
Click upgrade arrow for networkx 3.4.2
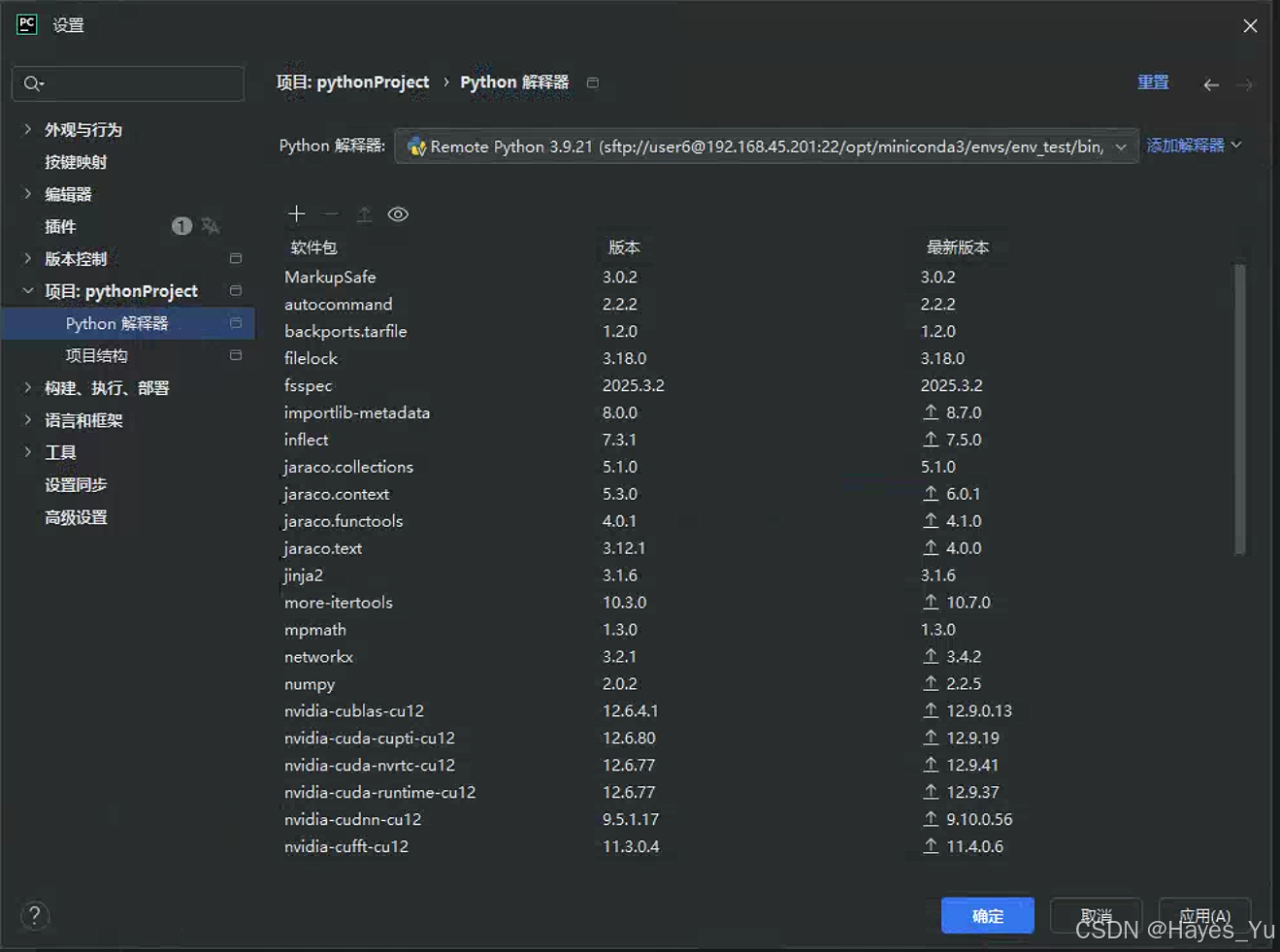(931, 657)
